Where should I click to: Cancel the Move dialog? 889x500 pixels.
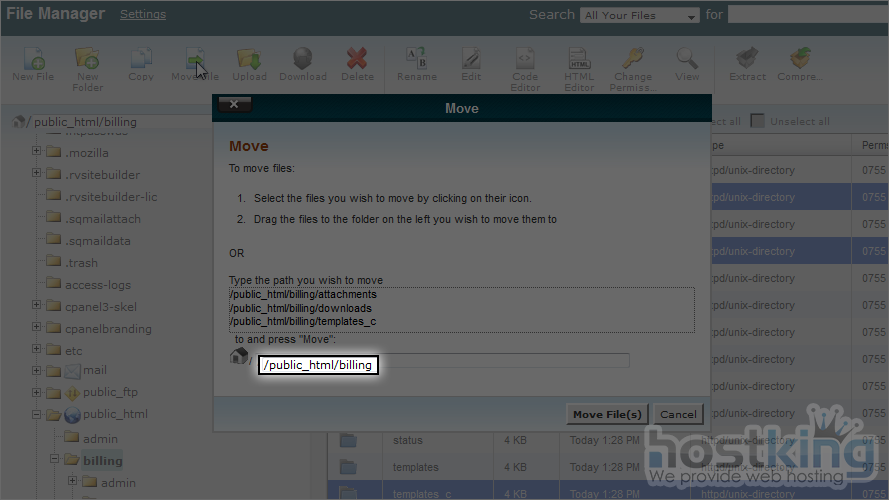point(678,414)
